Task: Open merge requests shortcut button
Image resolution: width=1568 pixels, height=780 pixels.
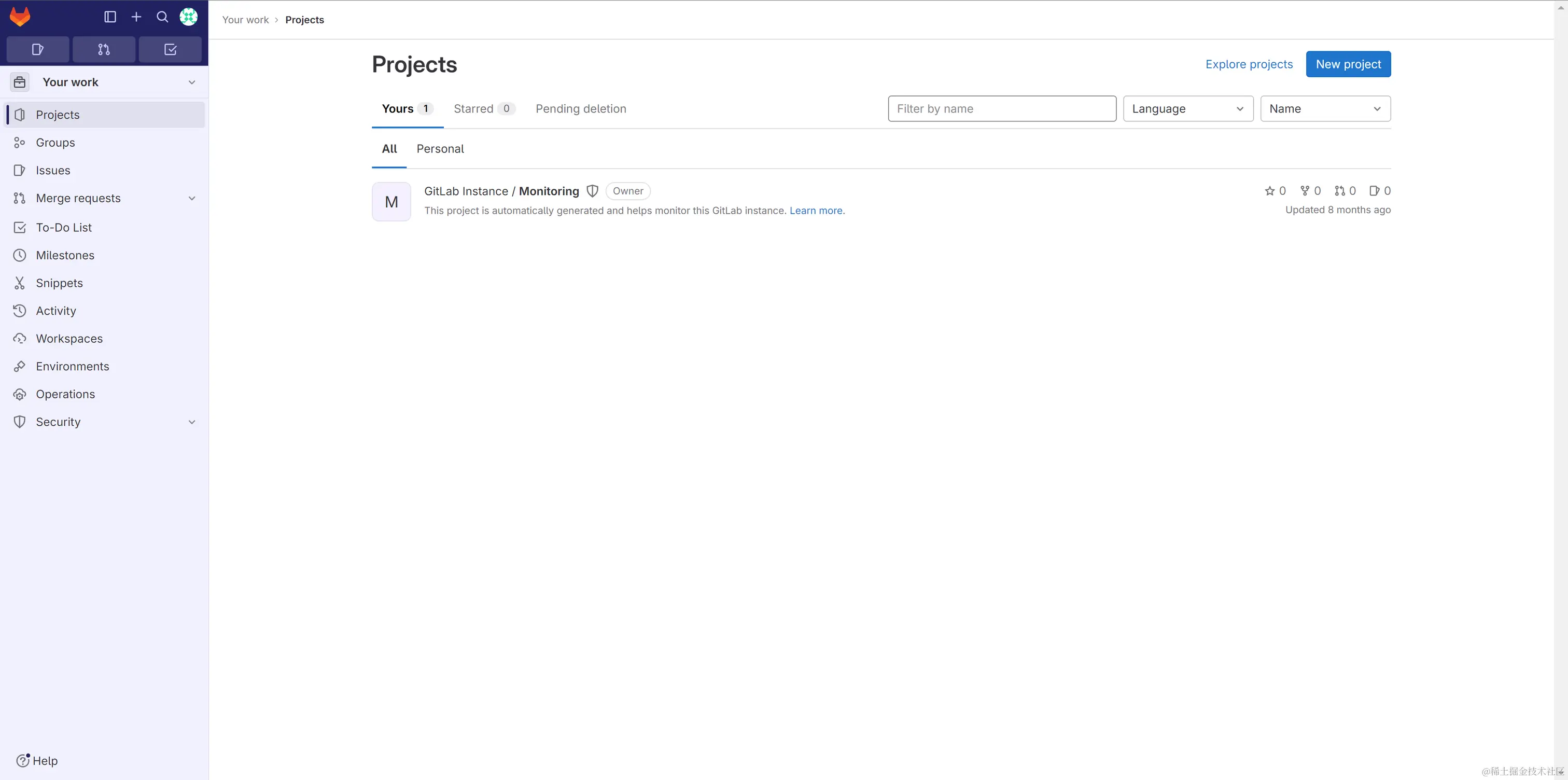Action: 104,49
